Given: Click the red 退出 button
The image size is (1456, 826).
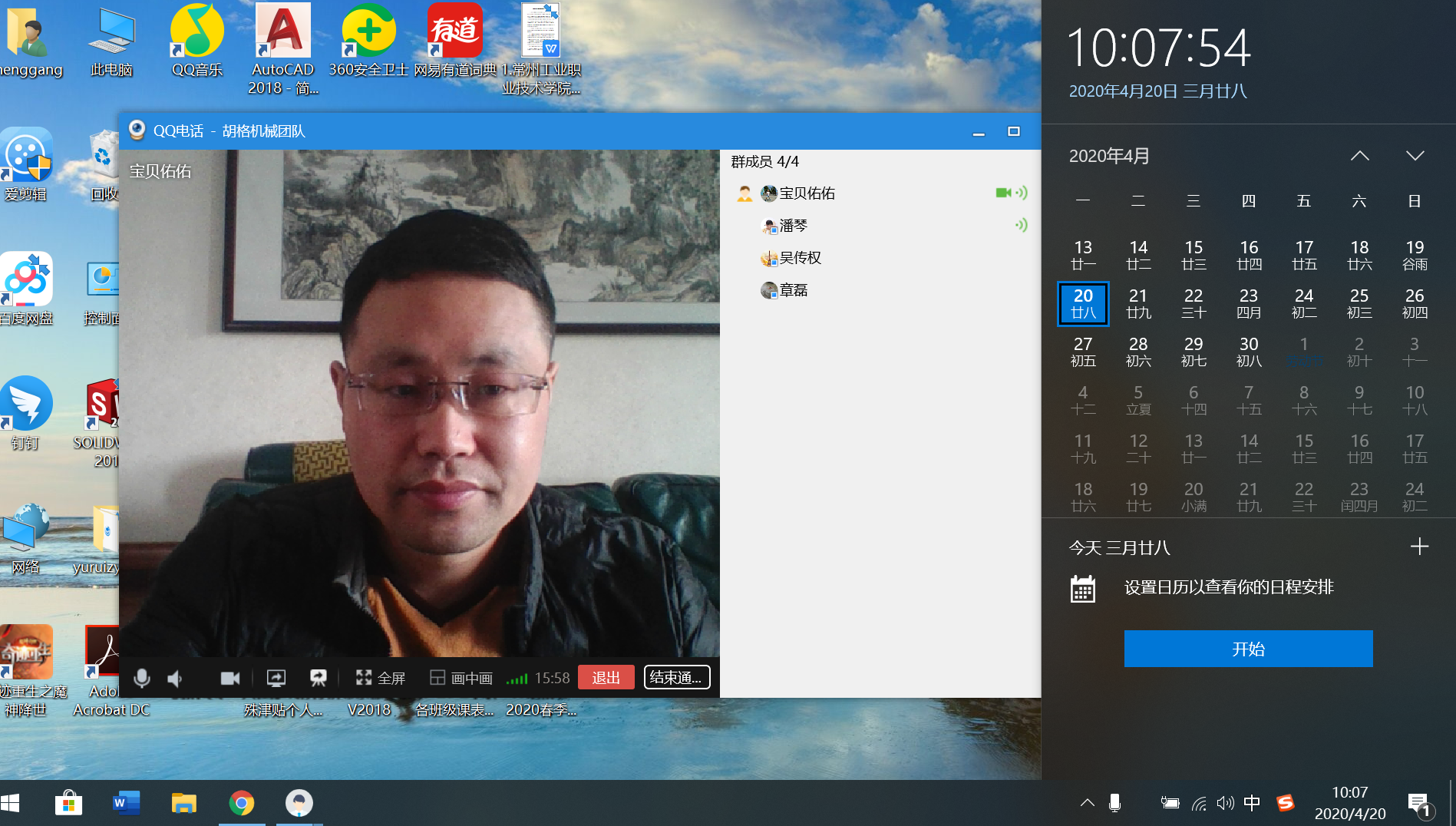Looking at the screenshot, I should tap(606, 678).
